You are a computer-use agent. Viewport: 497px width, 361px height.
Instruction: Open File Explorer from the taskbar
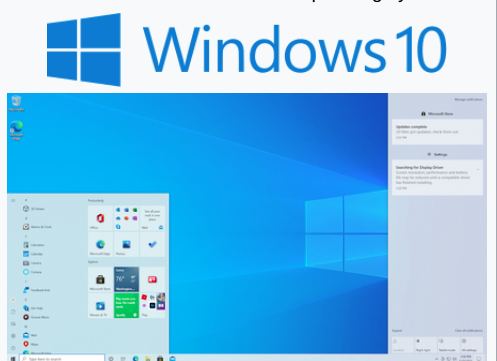click(x=148, y=359)
